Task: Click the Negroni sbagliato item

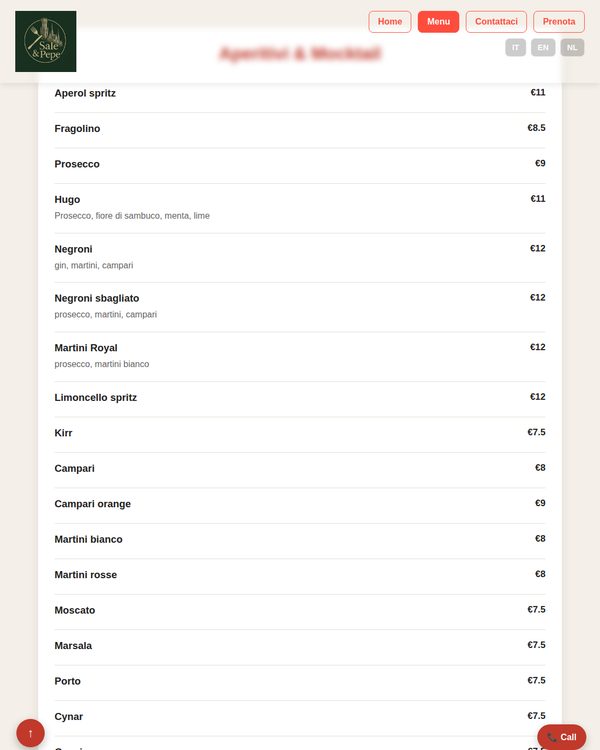Action: (300, 307)
